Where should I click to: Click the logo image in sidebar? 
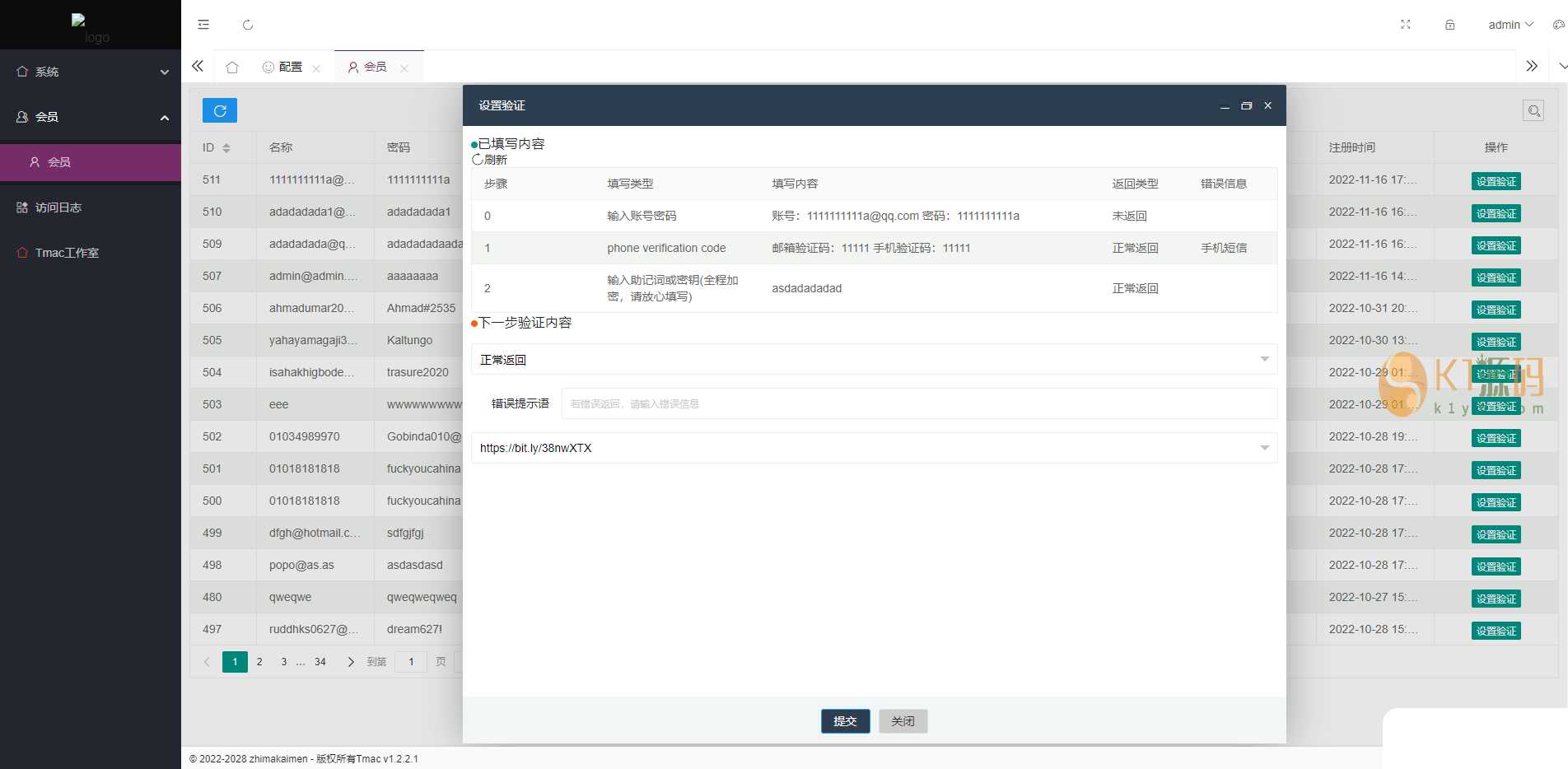(x=91, y=29)
